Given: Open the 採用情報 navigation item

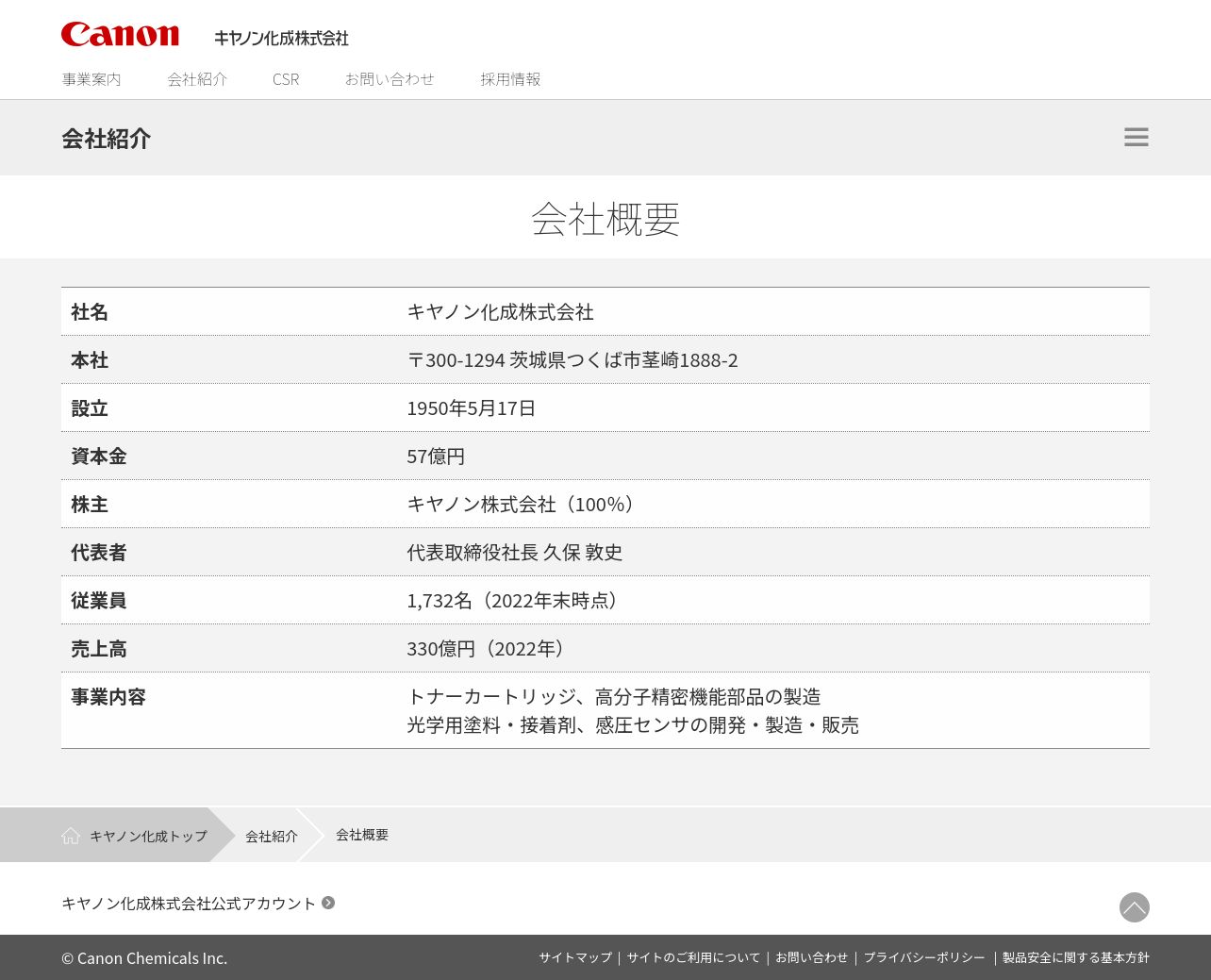Looking at the screenshot, I should coord(510,79).
